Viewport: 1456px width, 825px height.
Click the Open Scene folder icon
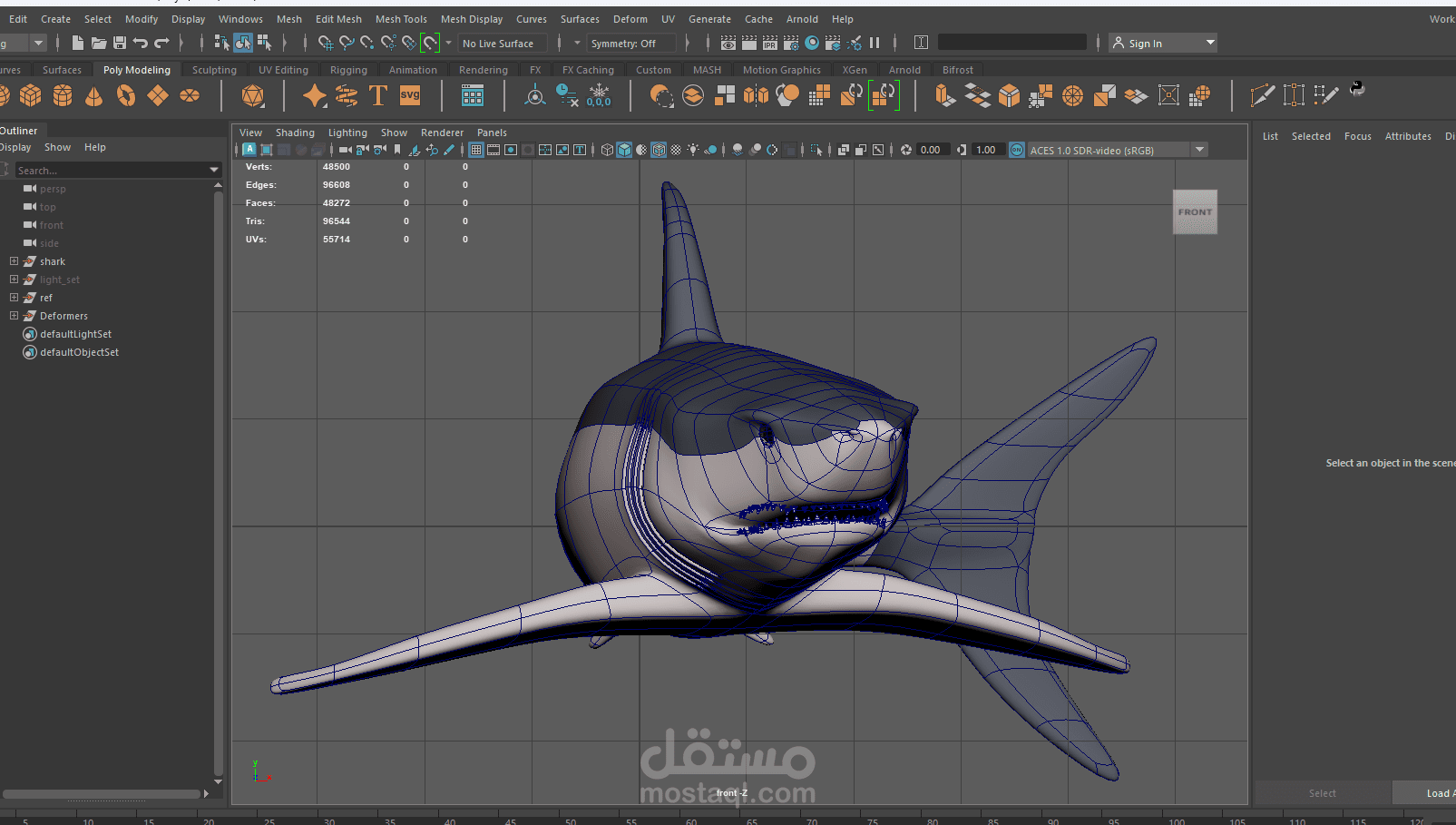(99, 43)
